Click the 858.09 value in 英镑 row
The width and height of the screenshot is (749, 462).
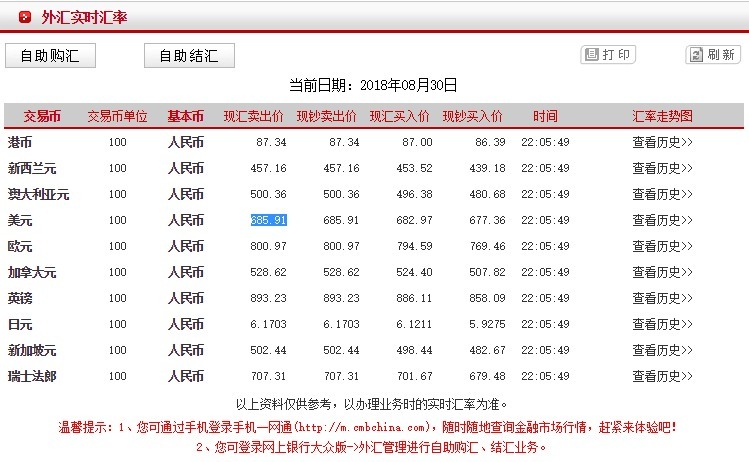click(487, 298)
